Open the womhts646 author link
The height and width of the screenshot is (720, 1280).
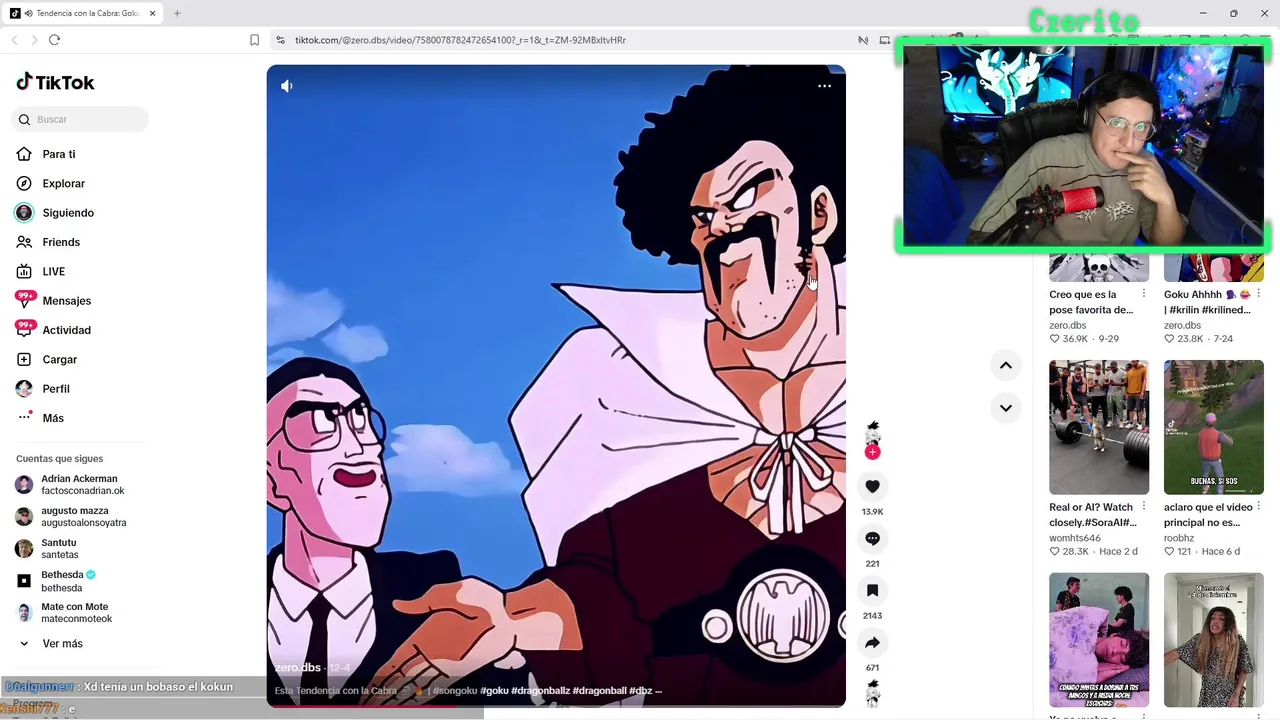pyautogui.click(x=1075, y=538)
